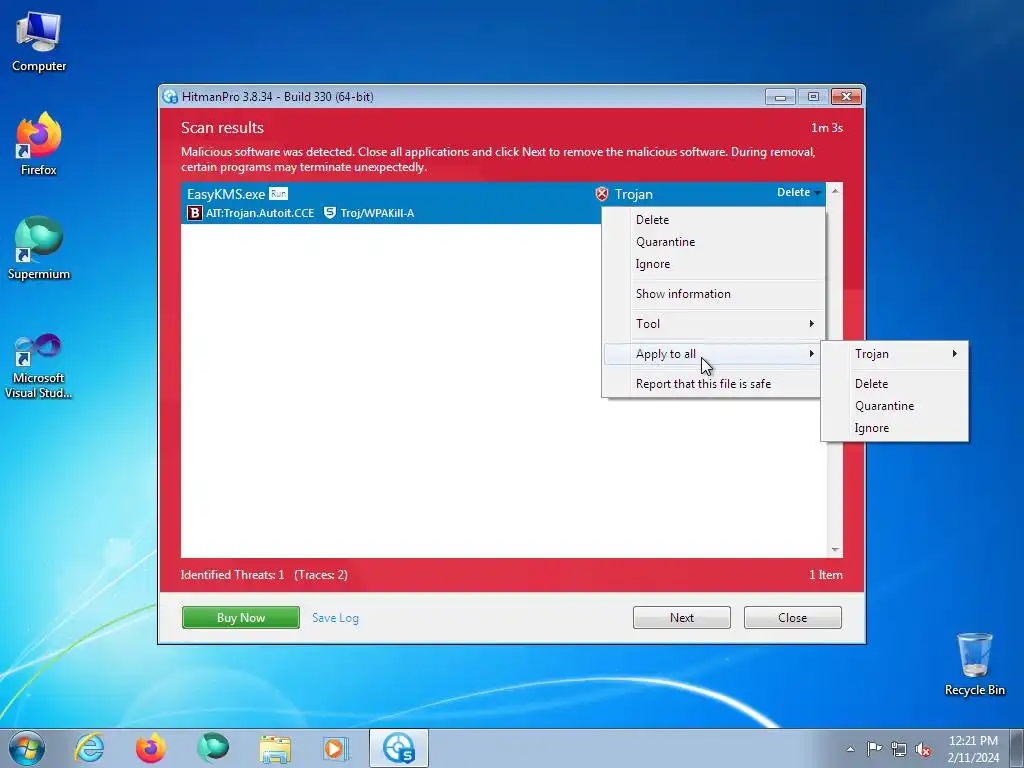
Task: Open the Supermium desktop shortcut
Action: [x=39, y=248]
